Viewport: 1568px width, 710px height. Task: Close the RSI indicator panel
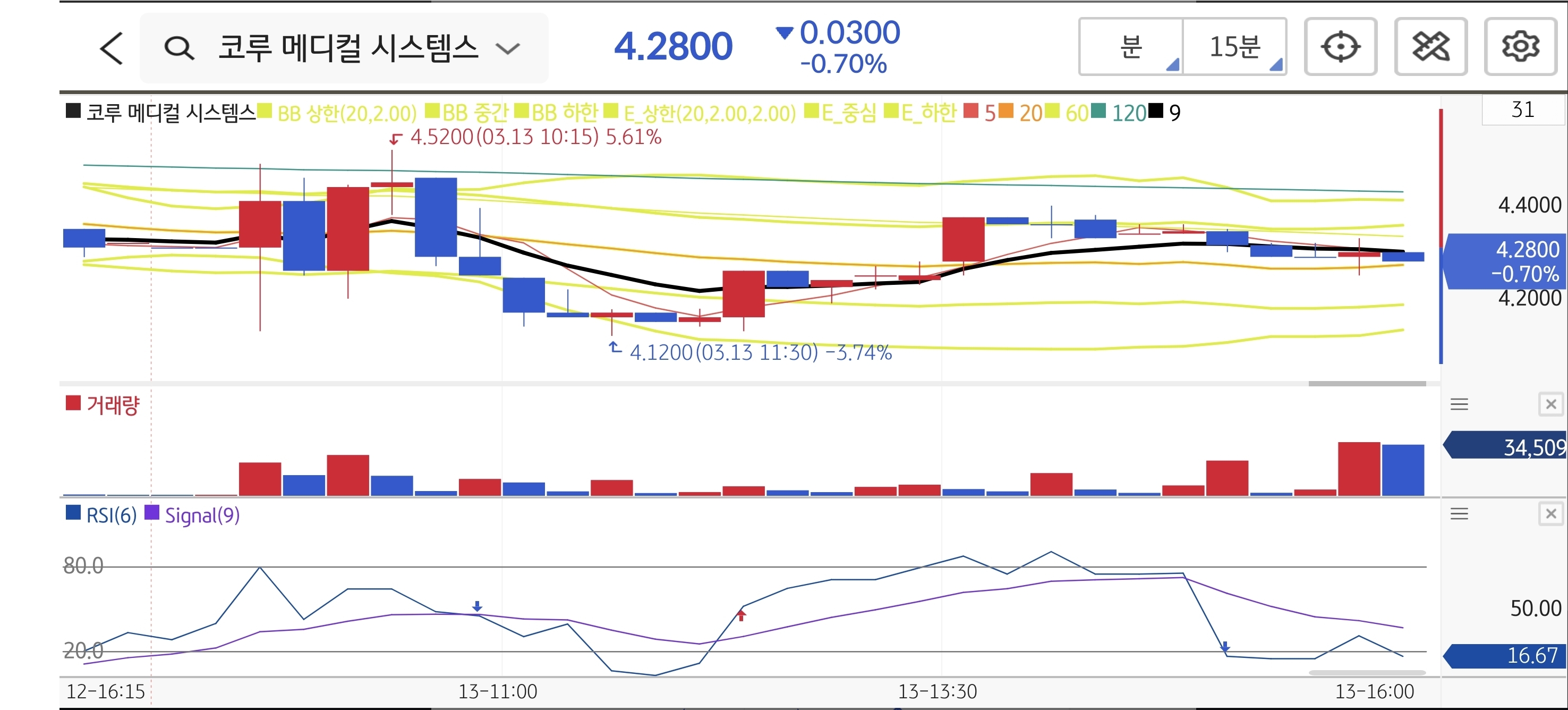(x=1550, y=514)
